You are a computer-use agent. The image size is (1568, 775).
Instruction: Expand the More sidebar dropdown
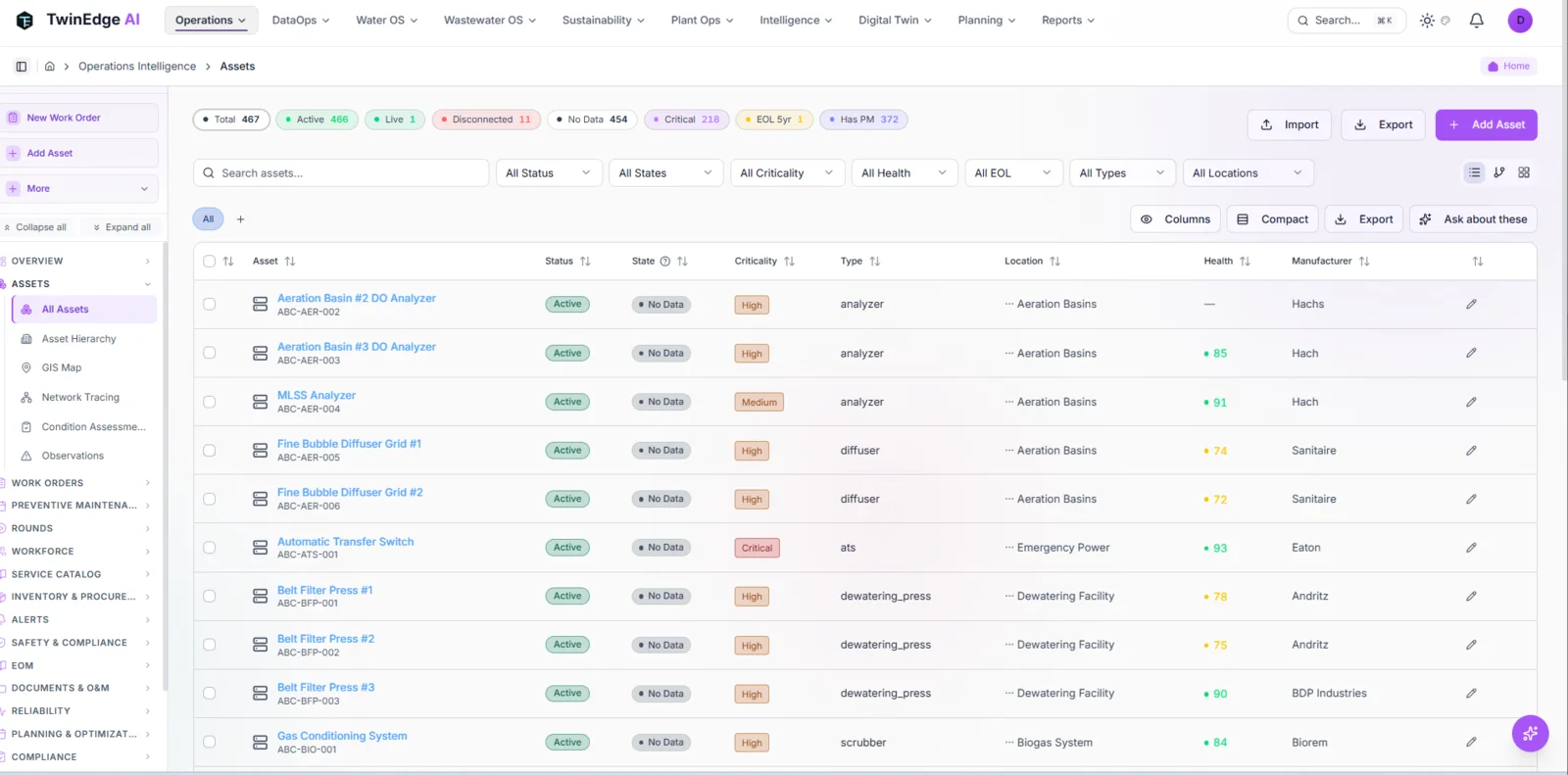(x=79, y=189)
